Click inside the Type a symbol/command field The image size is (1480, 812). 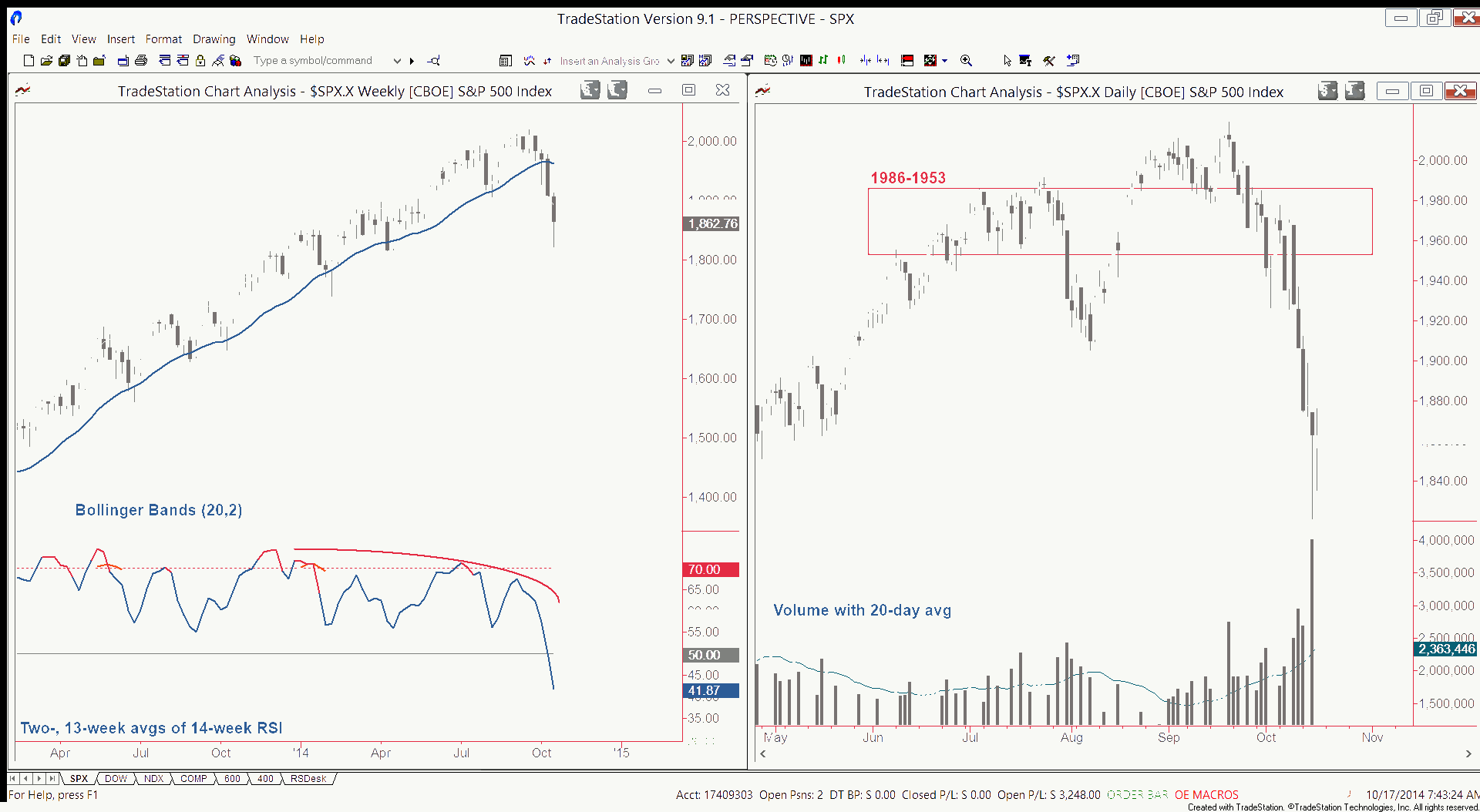320,61
